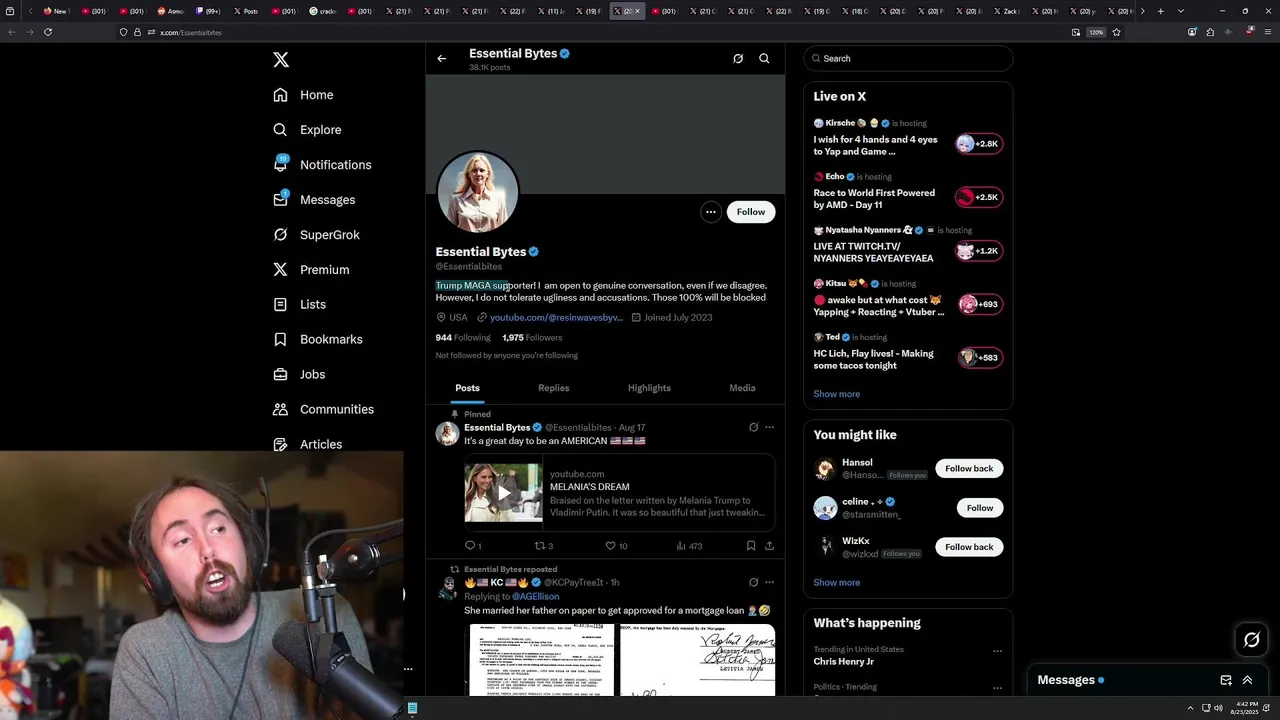
Task: Switch to the Media tab
Action: 742,388
